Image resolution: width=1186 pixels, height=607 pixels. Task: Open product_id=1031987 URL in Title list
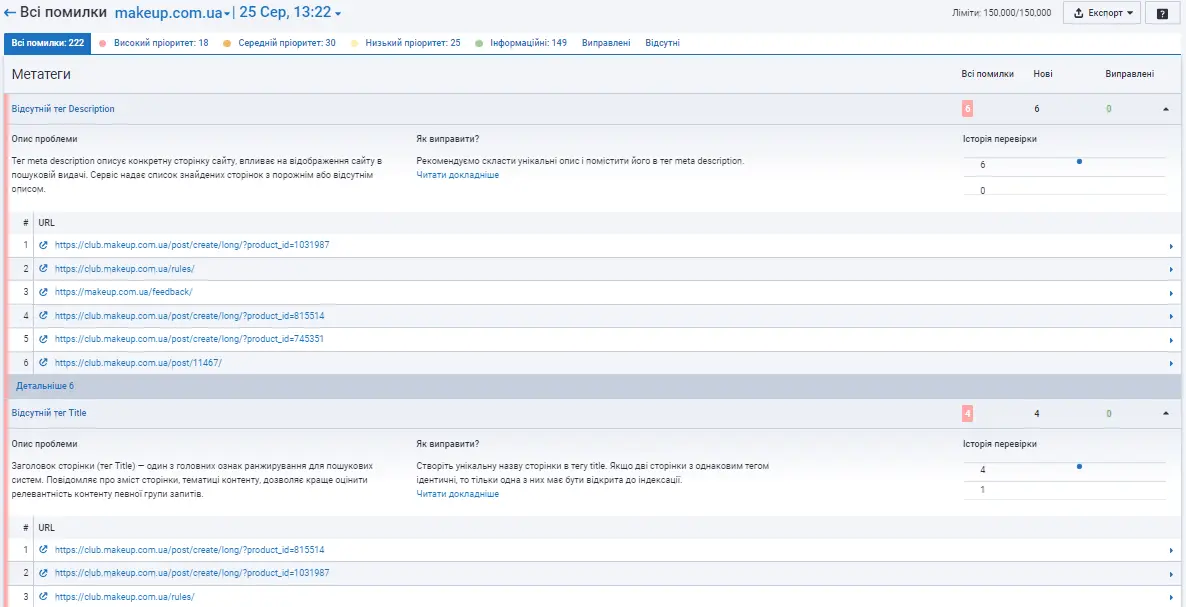tap(192, 573)
